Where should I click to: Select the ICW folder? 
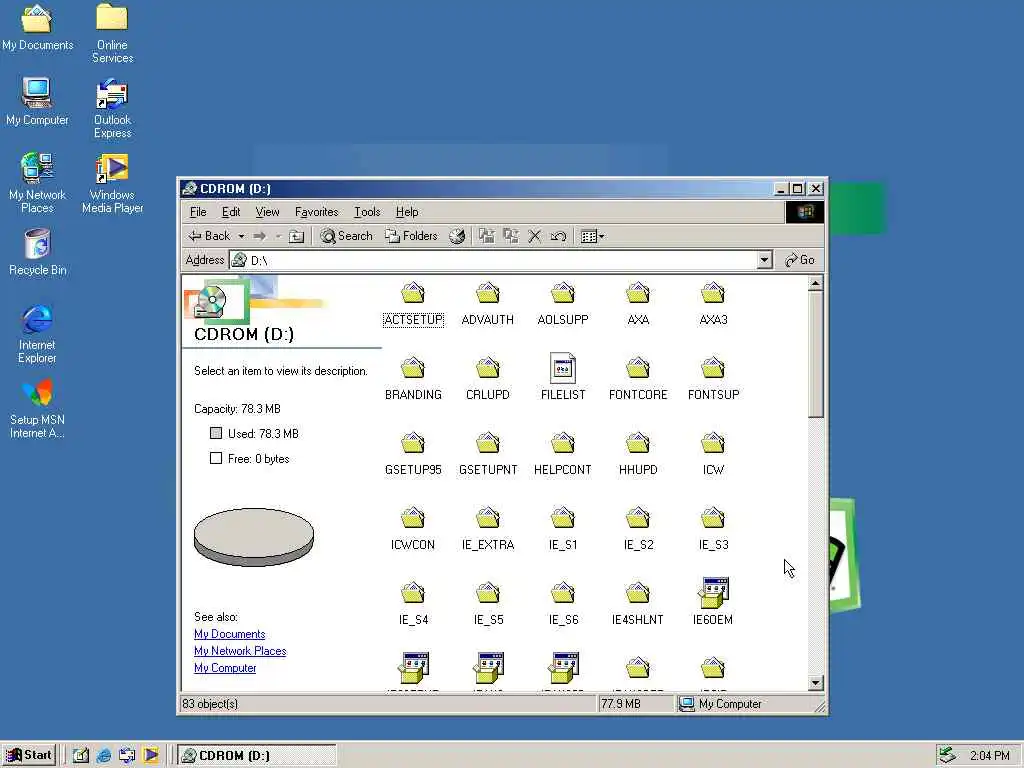pos(713,455)
